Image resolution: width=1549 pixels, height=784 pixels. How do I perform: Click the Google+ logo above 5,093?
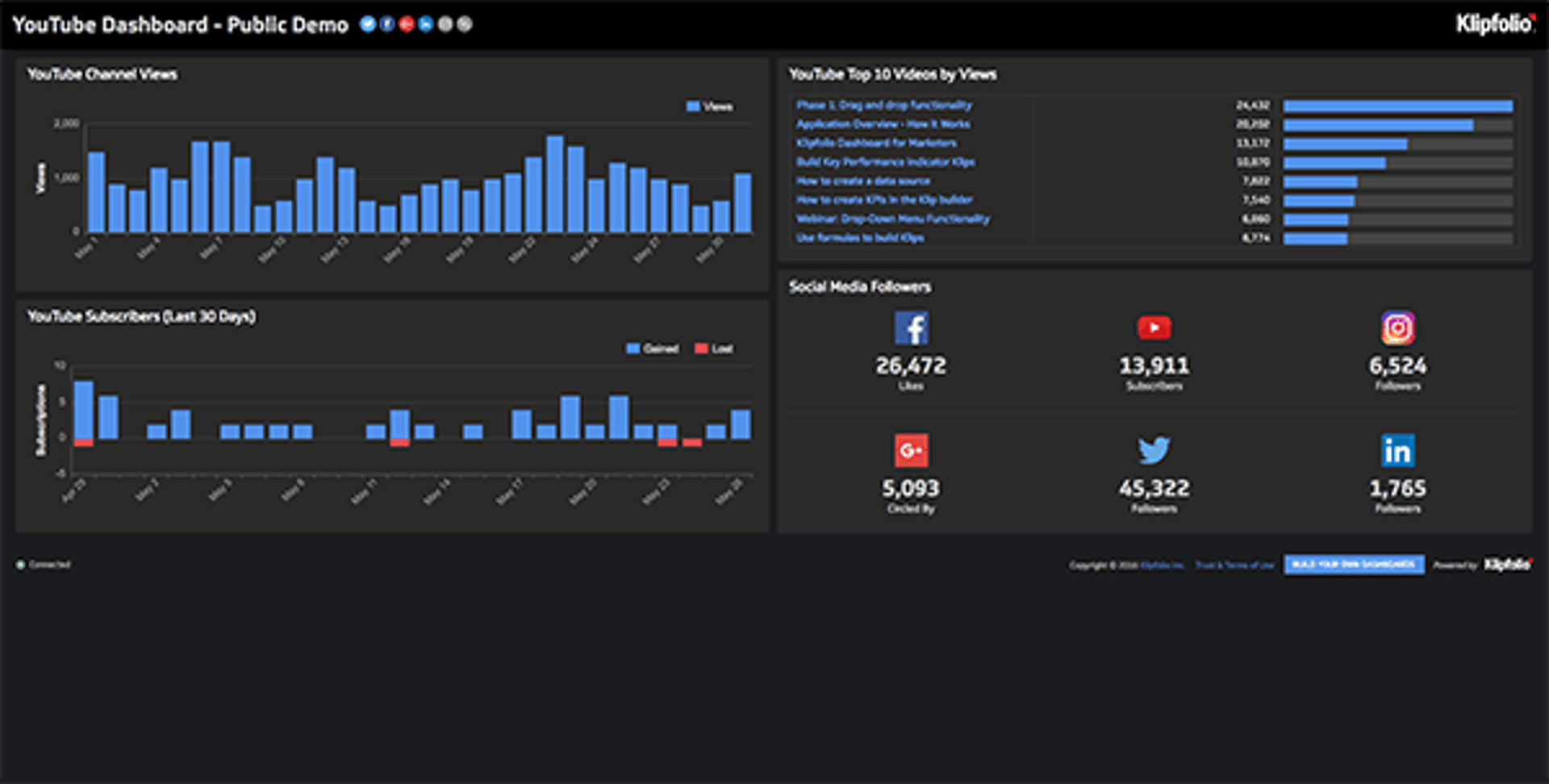coord(911,451)
